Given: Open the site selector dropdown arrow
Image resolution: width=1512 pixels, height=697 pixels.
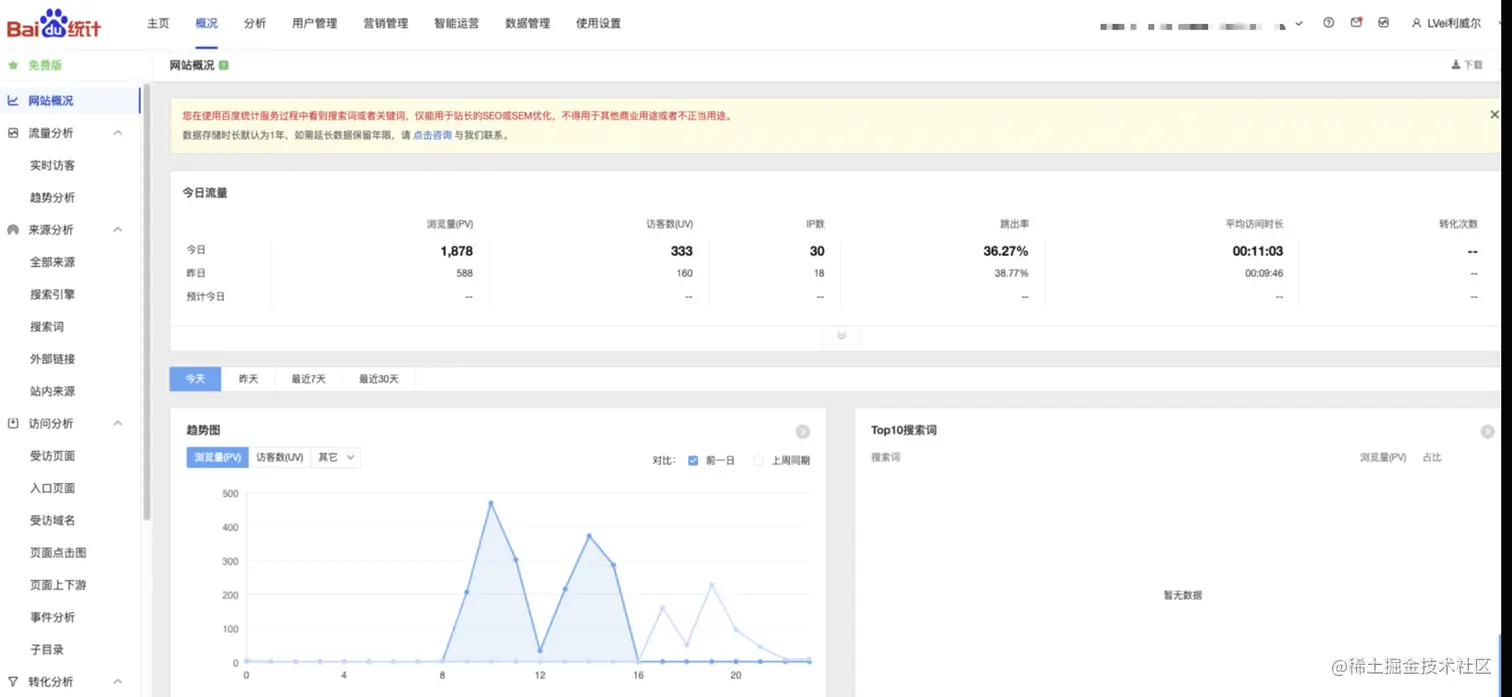Looking at the screenshot, I should click(1299, 23).
